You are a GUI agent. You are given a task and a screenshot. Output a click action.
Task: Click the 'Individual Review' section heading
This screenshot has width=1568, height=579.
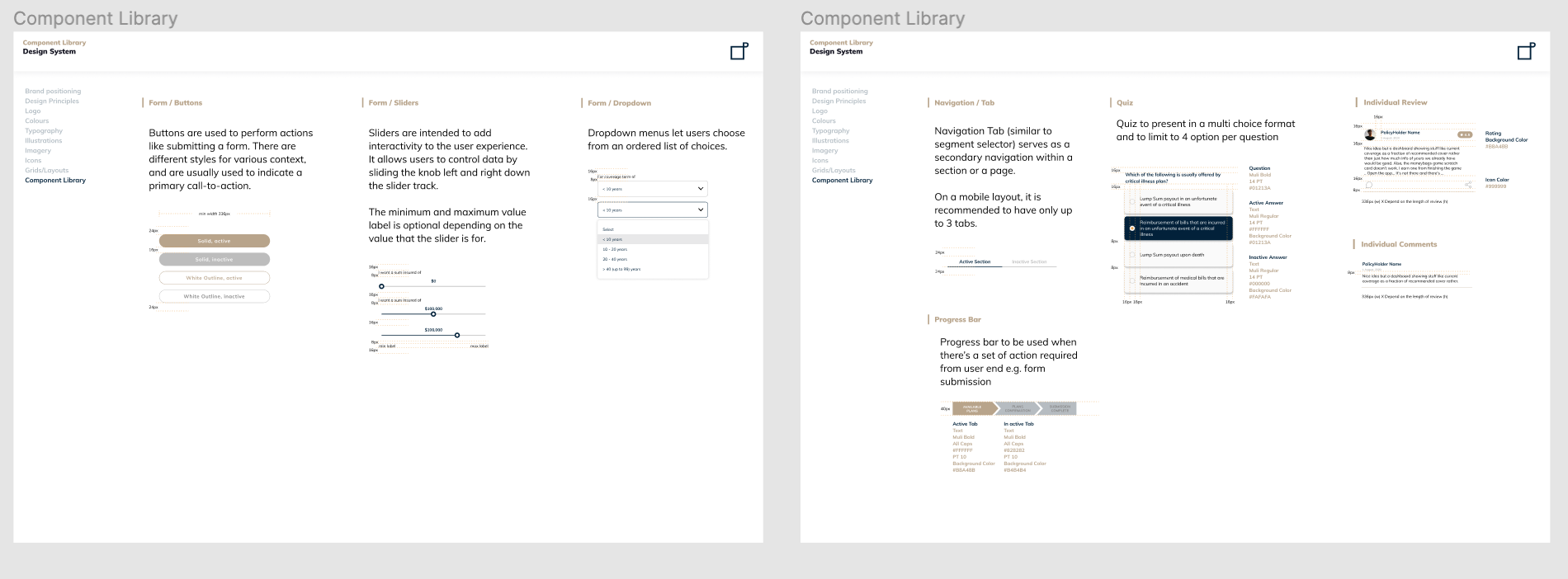coord(1396,102)
